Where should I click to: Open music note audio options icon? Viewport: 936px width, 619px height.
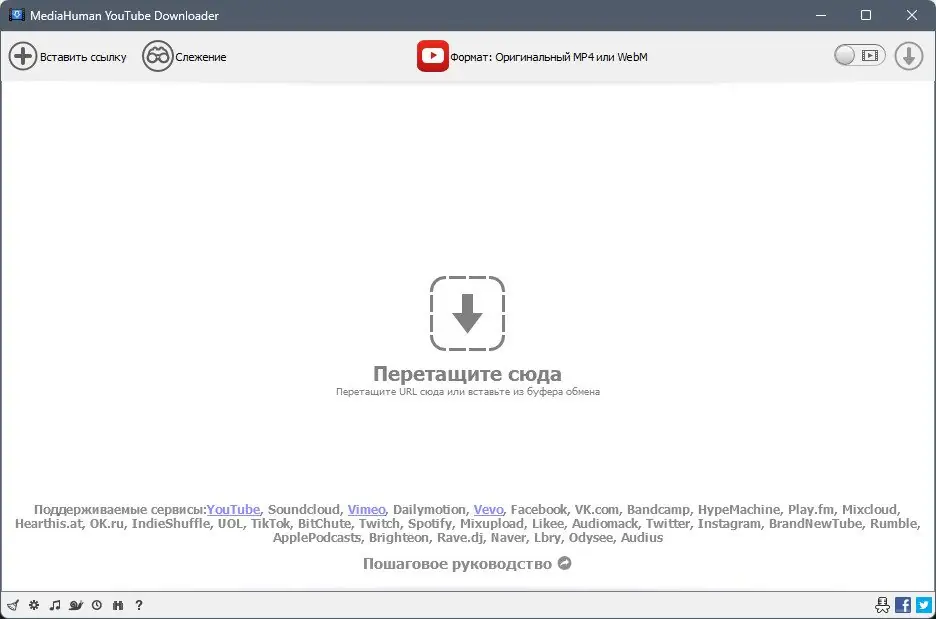(x=55, y=605)
